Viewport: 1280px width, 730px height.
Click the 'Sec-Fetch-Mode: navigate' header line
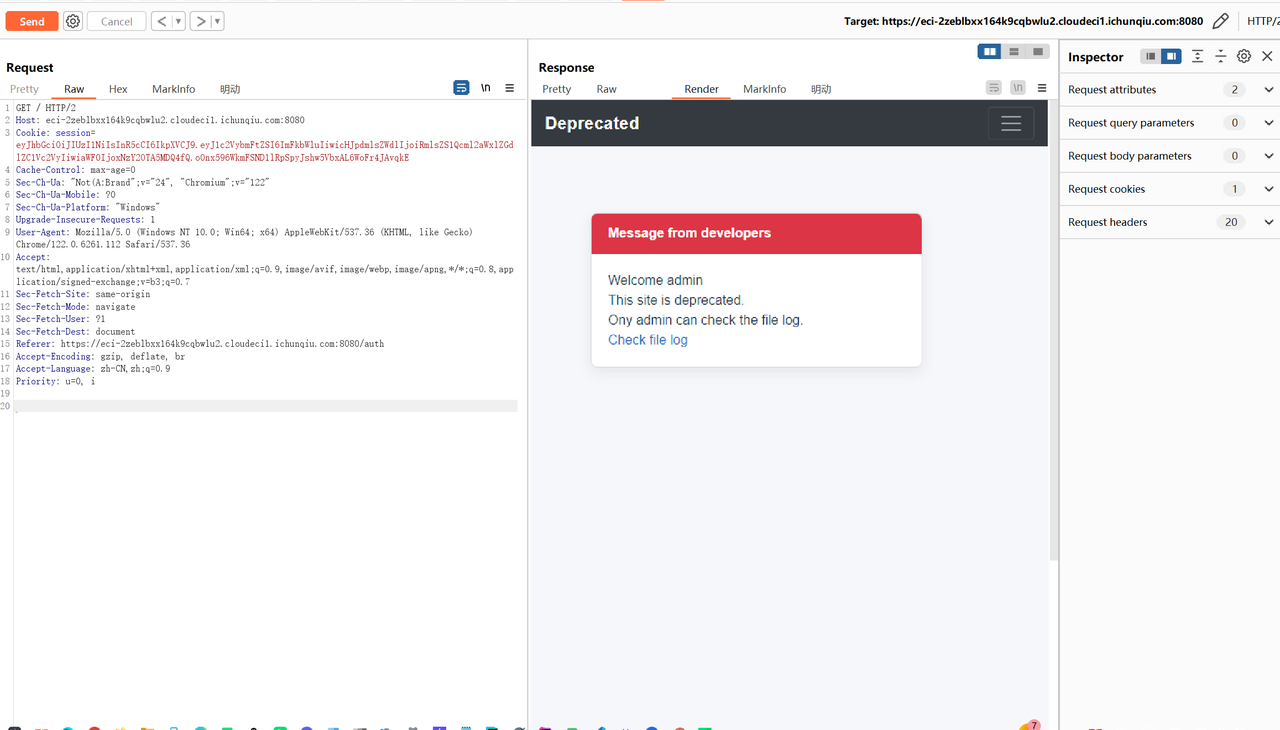(x=75, y=307)
